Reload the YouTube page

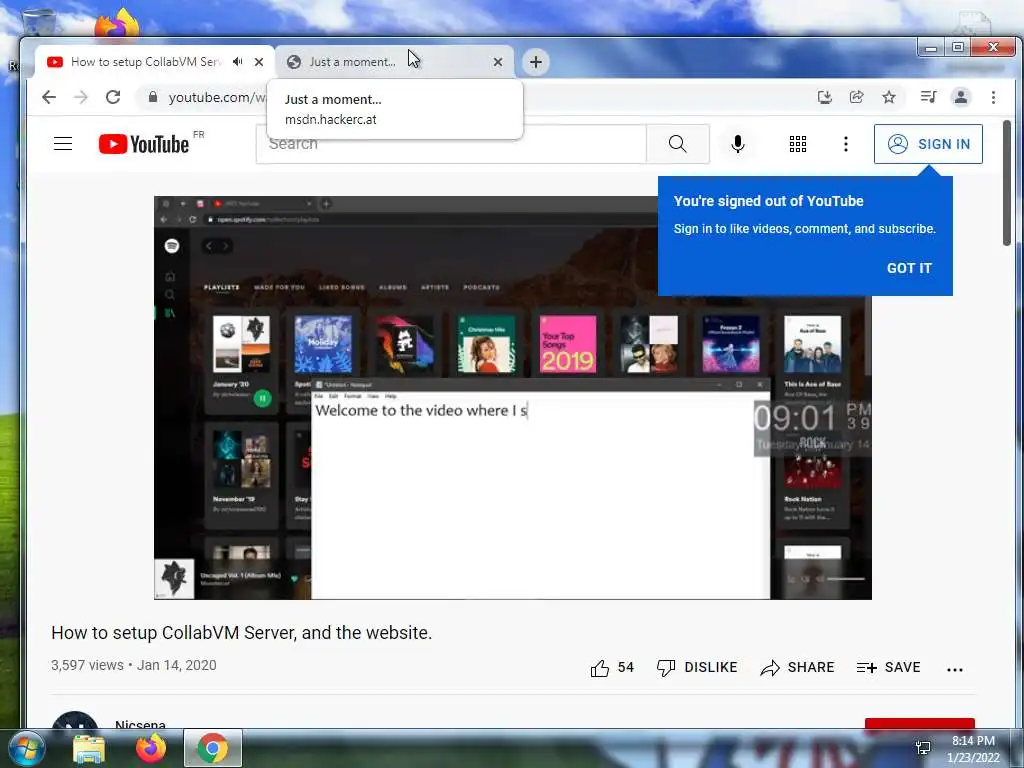113,97
